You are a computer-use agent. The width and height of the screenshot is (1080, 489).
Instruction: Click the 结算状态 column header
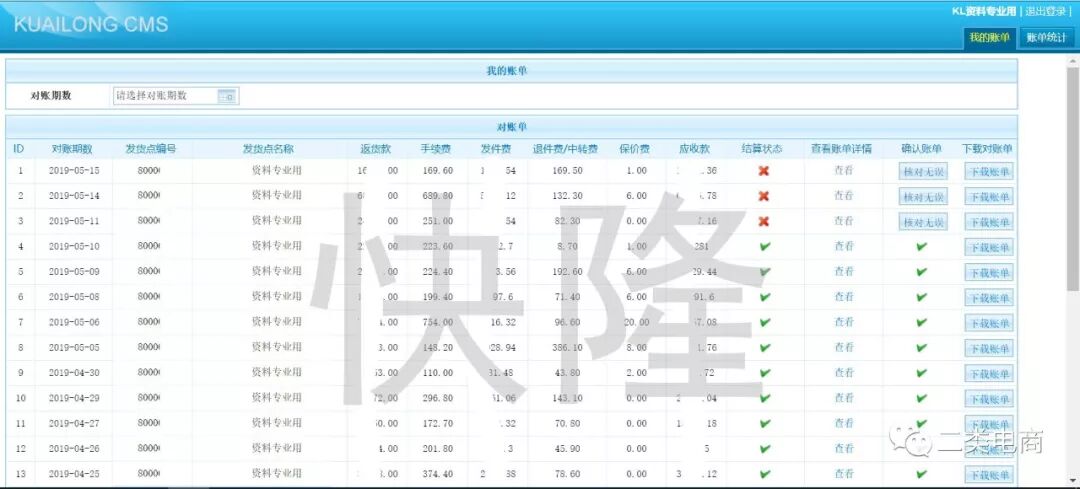[762, 148]
